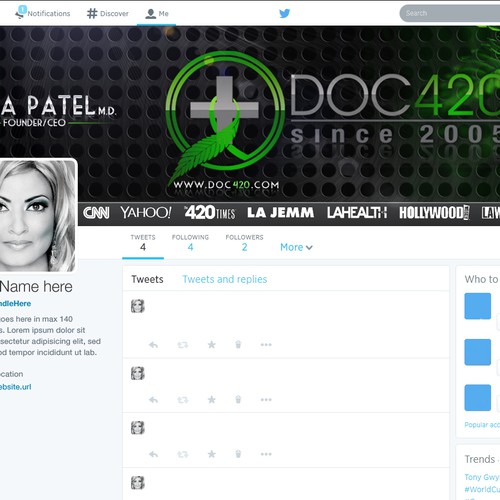Click second suggested account avatar

tap(478, 352)
